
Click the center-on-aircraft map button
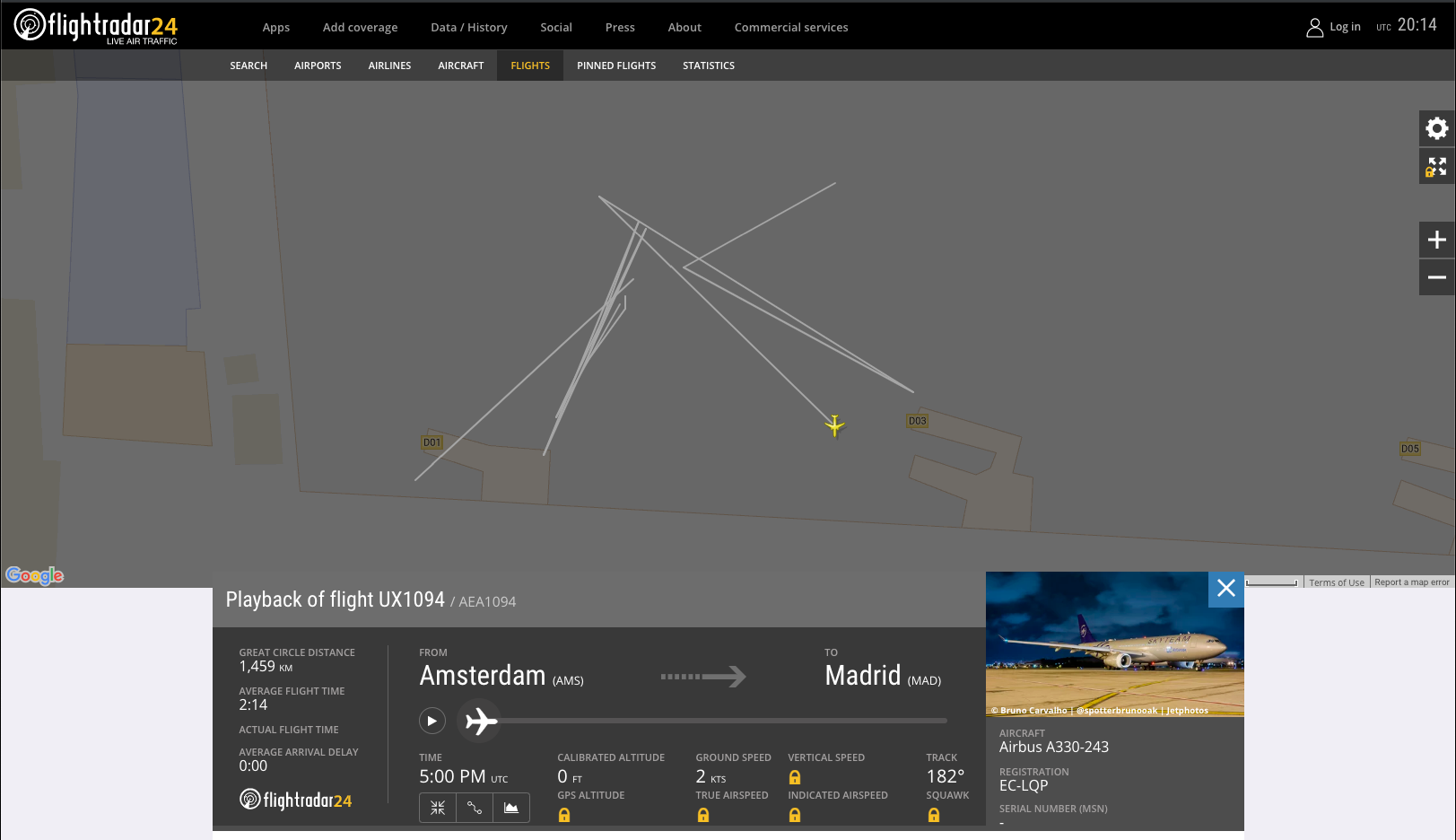[x=438, y=808]
